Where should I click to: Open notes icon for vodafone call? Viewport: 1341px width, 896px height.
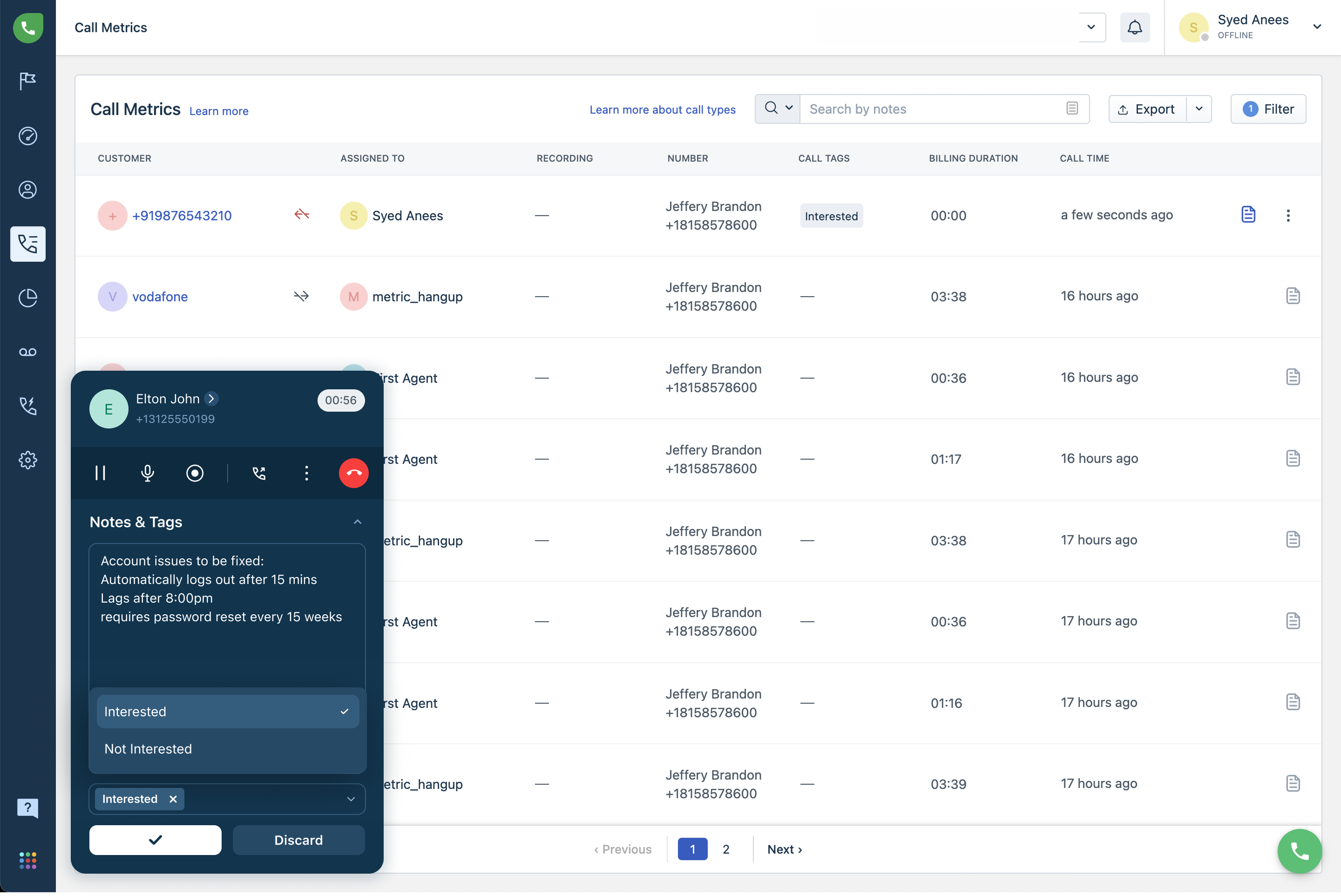[x=1293, y=297]
